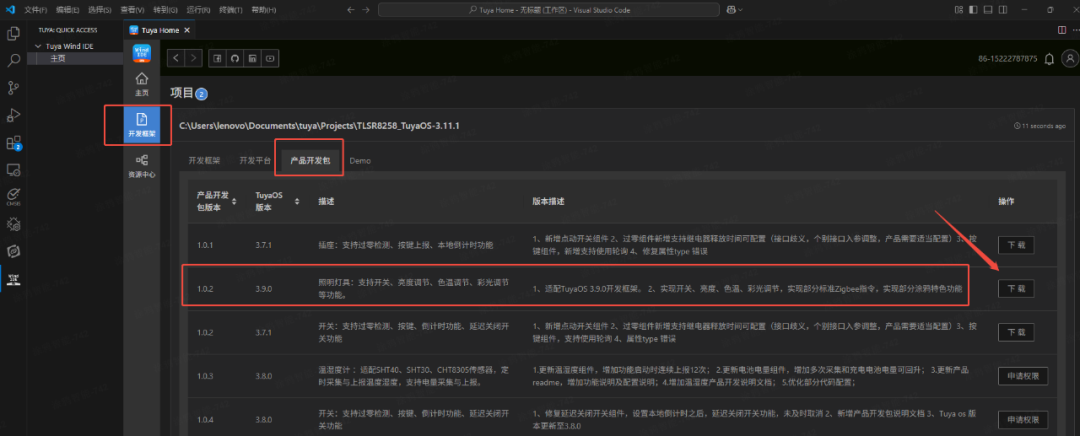
Task: Open the 转到(G) menu
Action: 165,10
